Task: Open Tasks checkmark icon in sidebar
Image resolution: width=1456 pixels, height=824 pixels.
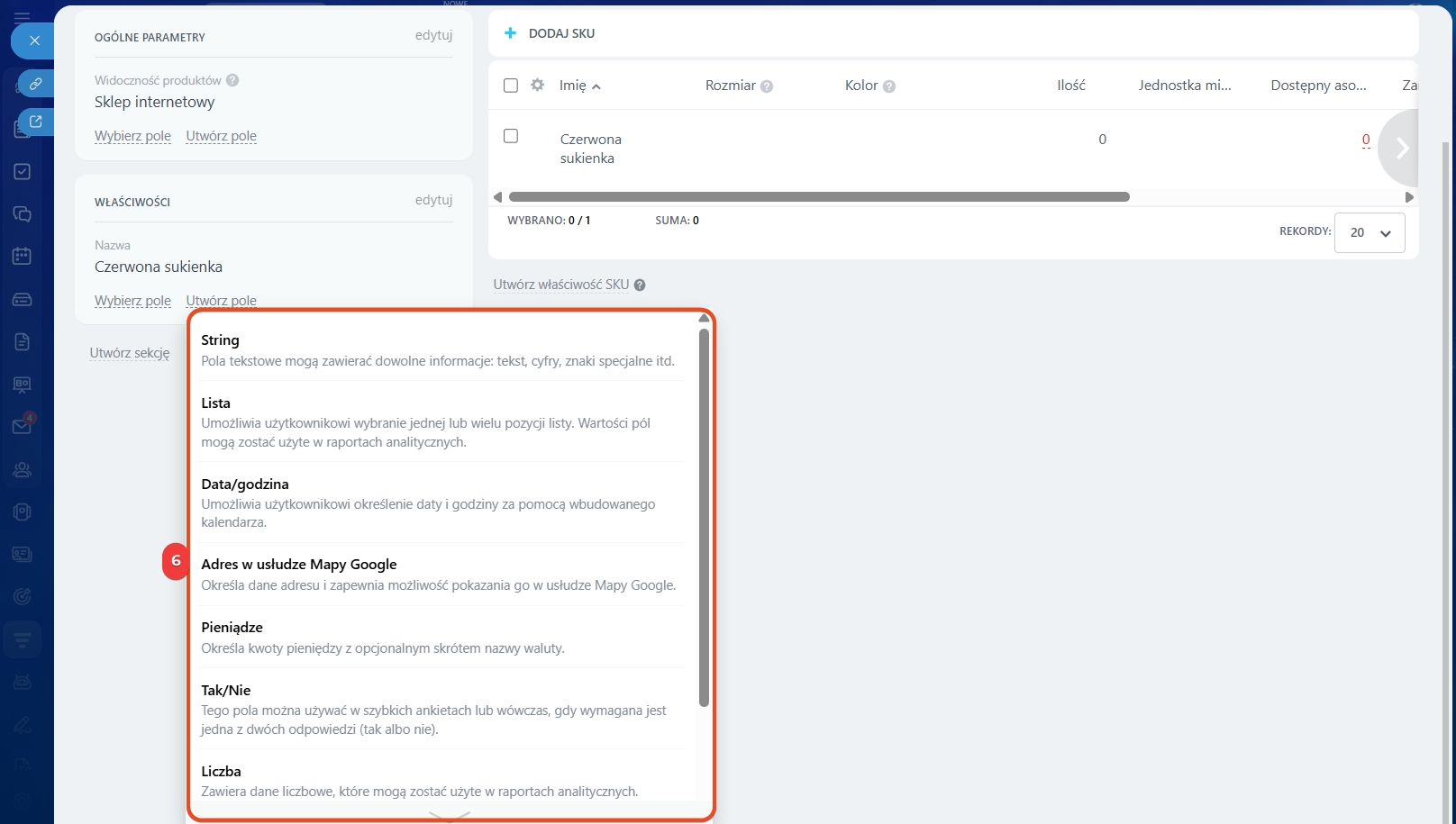Action: (x=23, y=172)
